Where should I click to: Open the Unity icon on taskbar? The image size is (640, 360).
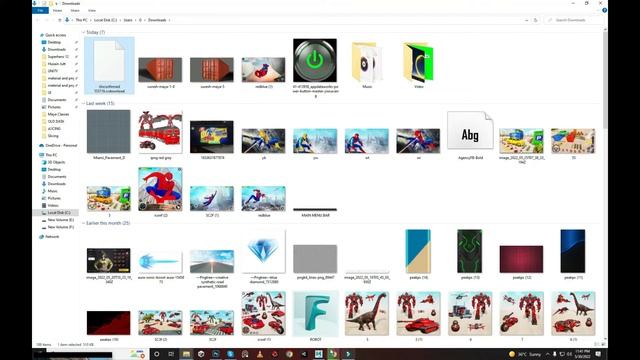[201, 354]
